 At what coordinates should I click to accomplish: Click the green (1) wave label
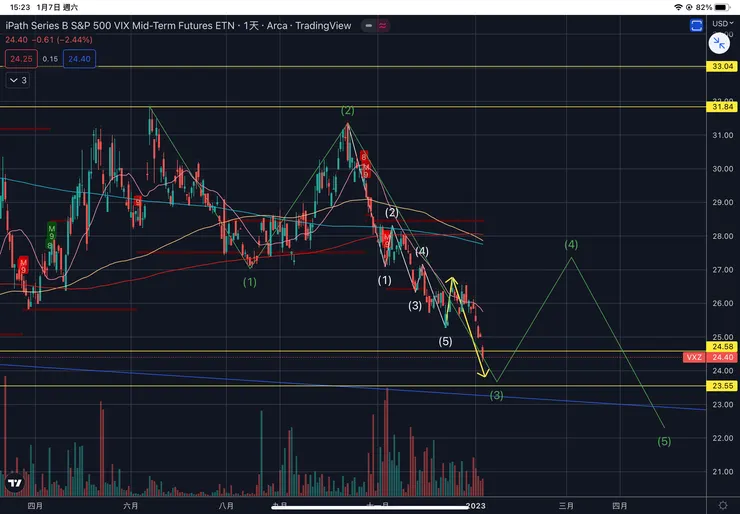pos(250,282)
